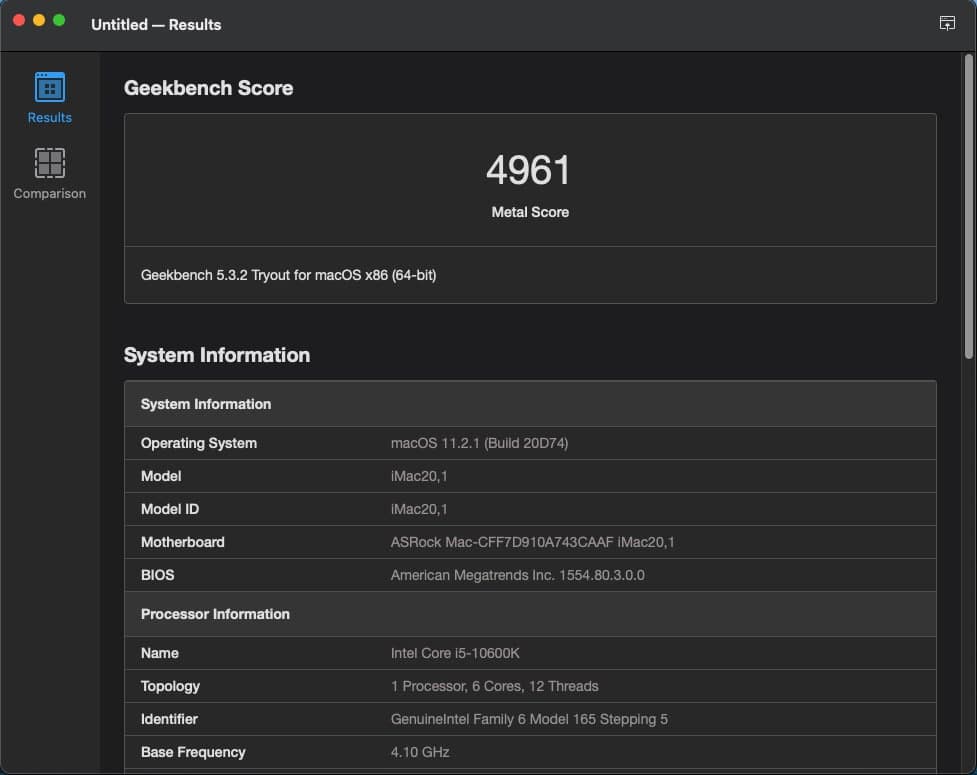Image resolution: width=977 pixels, height=775 pixels.
Task: Click the Motherboard row label
Action: point(183,542)
